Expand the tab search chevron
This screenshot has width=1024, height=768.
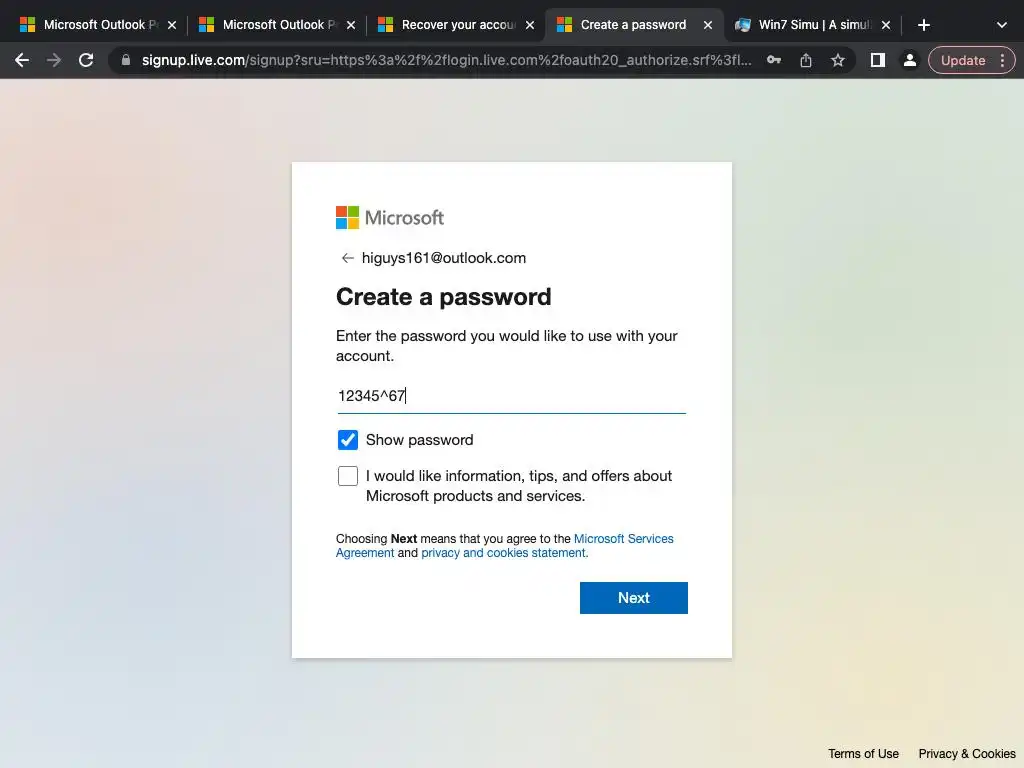tap(1002, 25)
